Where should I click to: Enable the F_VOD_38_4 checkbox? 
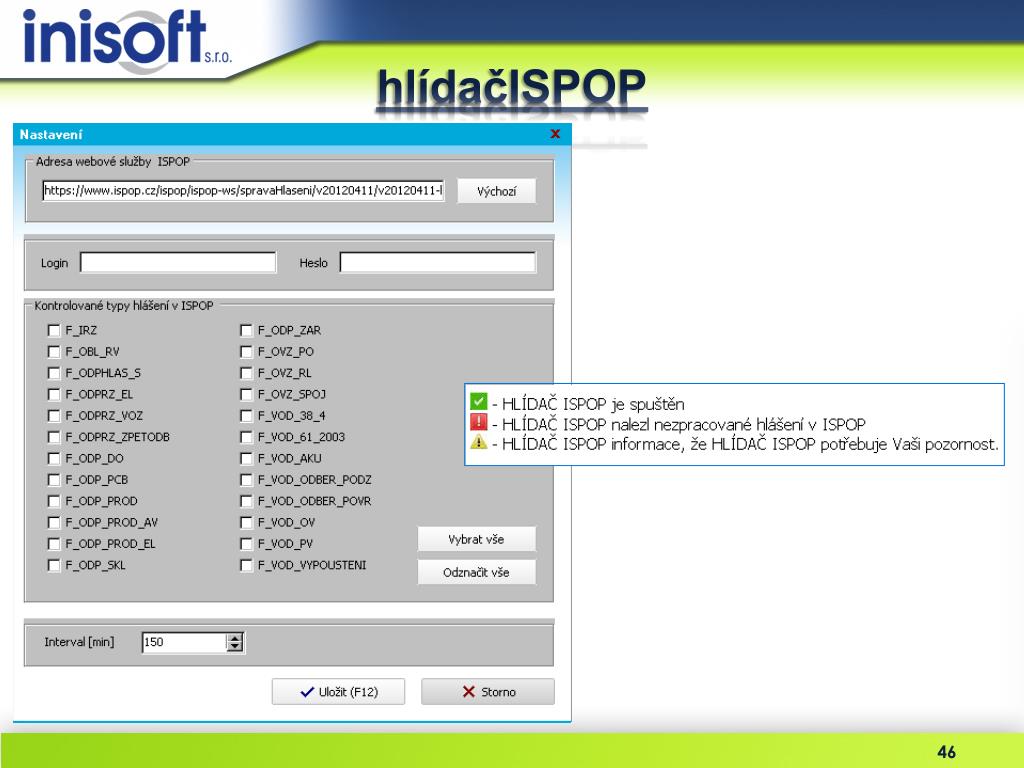click(246, 416)
